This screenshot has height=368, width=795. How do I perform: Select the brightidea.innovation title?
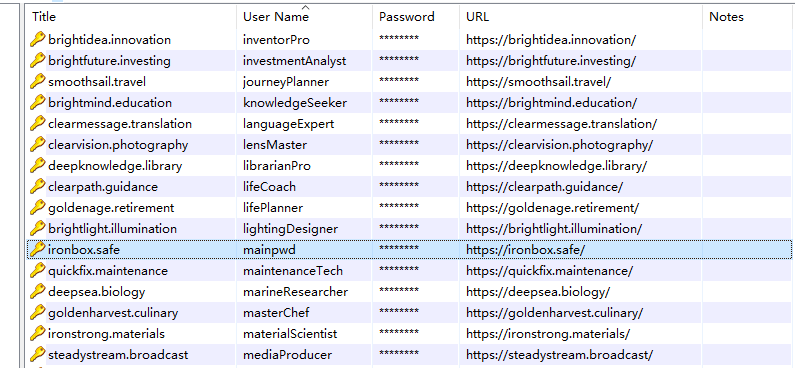(110, 40)
